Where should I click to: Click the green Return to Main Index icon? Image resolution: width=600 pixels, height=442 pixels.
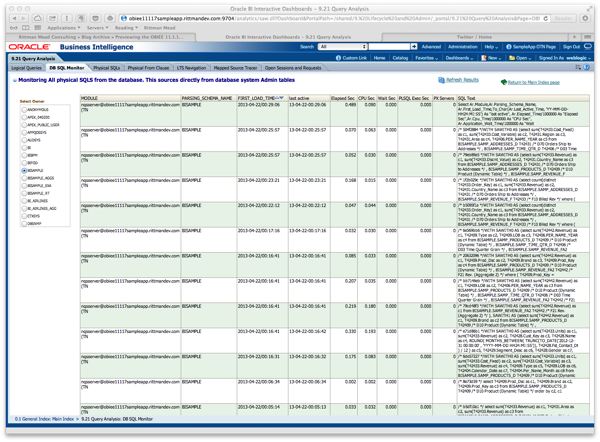tap(504, 82)
